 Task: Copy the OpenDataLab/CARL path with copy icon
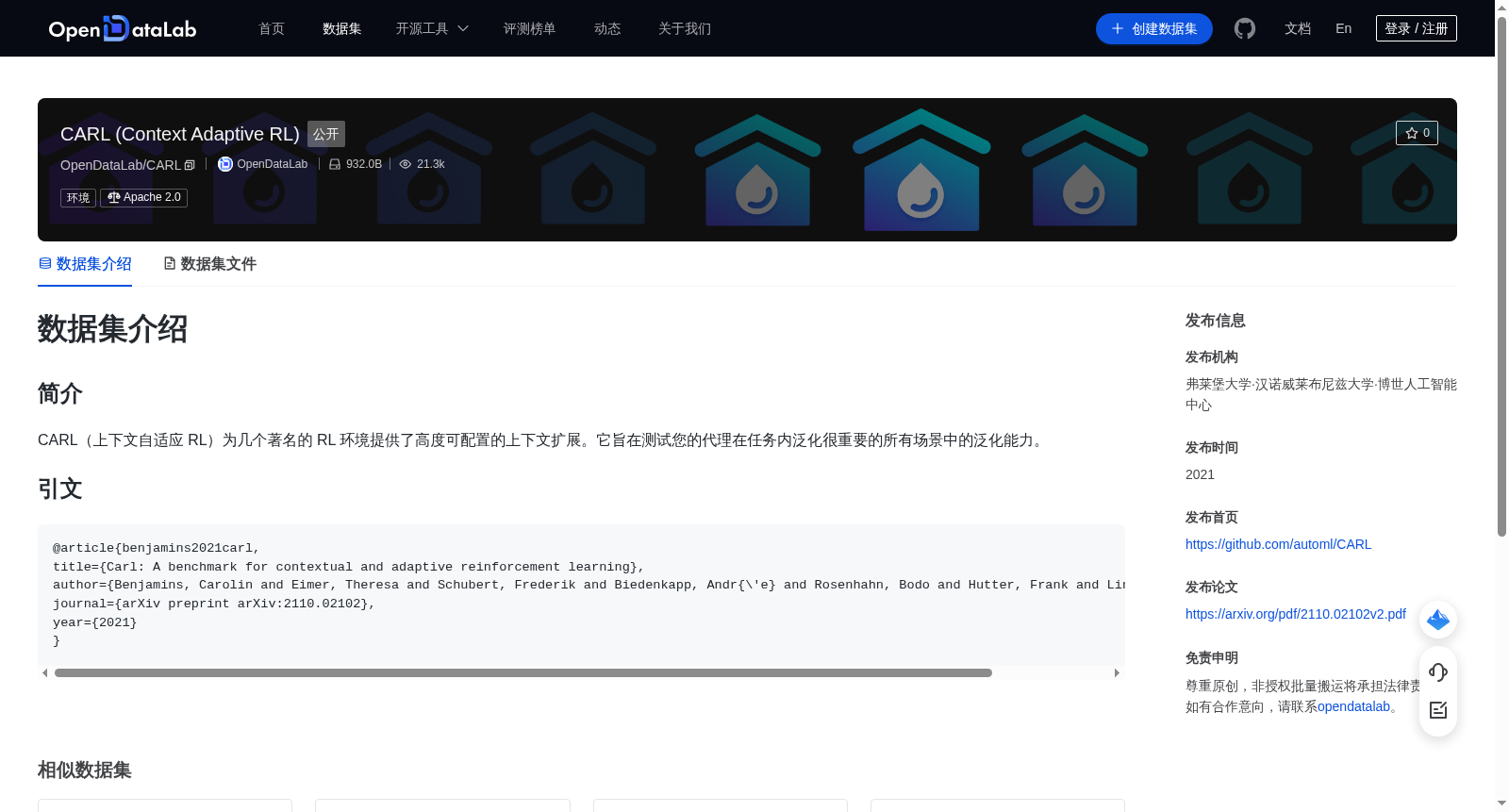point(190,165)
